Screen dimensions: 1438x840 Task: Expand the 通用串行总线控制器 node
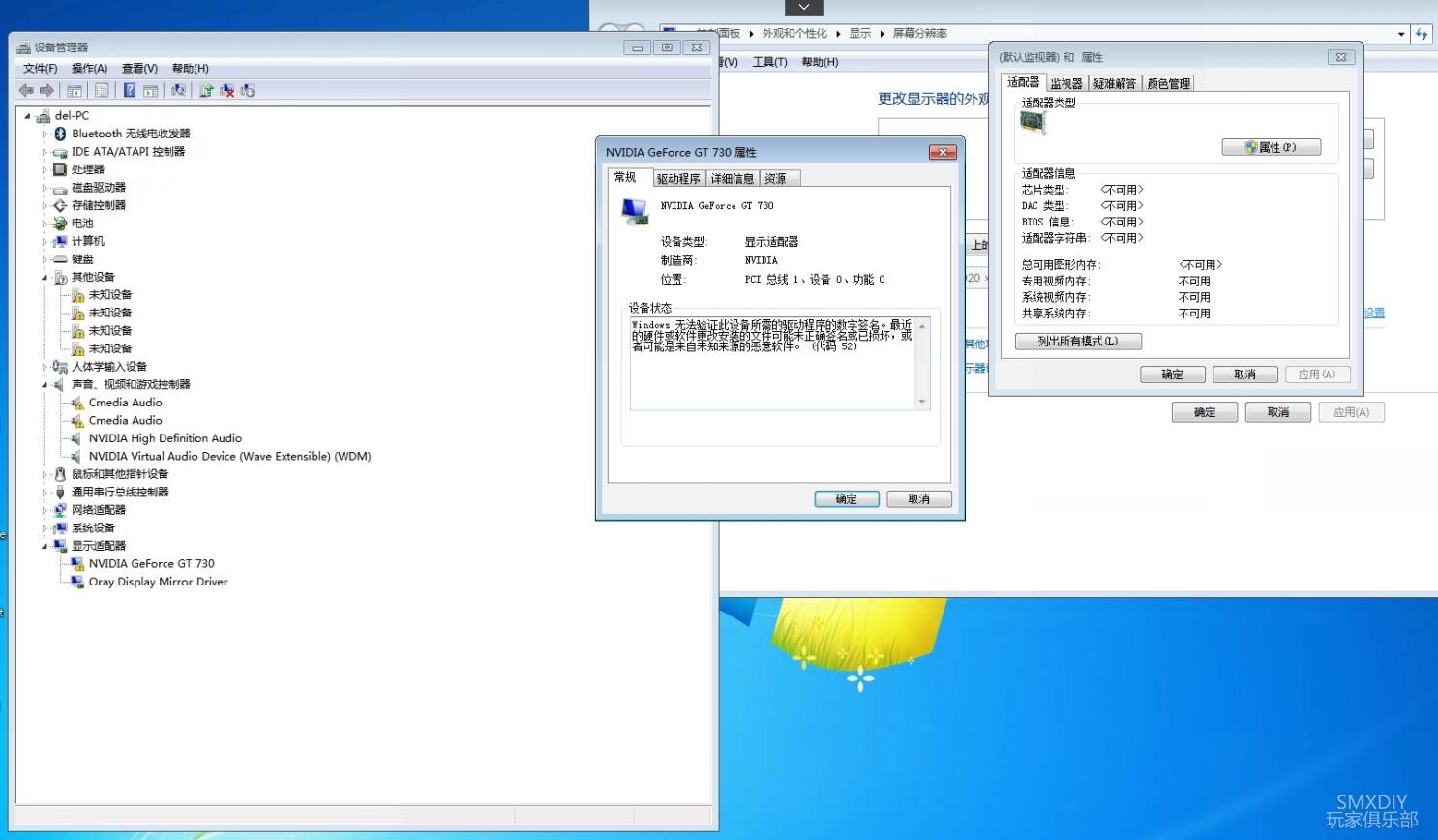(45, 493)
